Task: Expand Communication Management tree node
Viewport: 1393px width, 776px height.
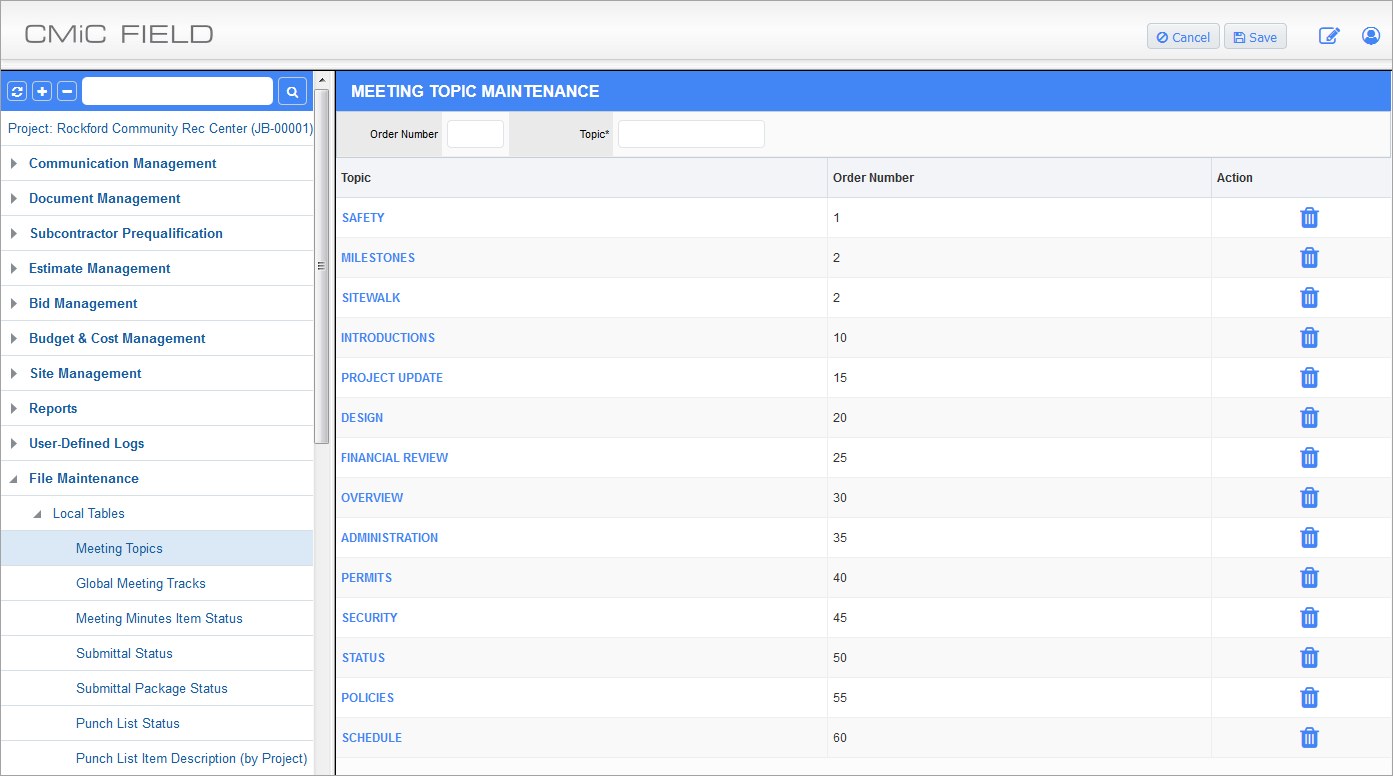Action: (14, 163)
